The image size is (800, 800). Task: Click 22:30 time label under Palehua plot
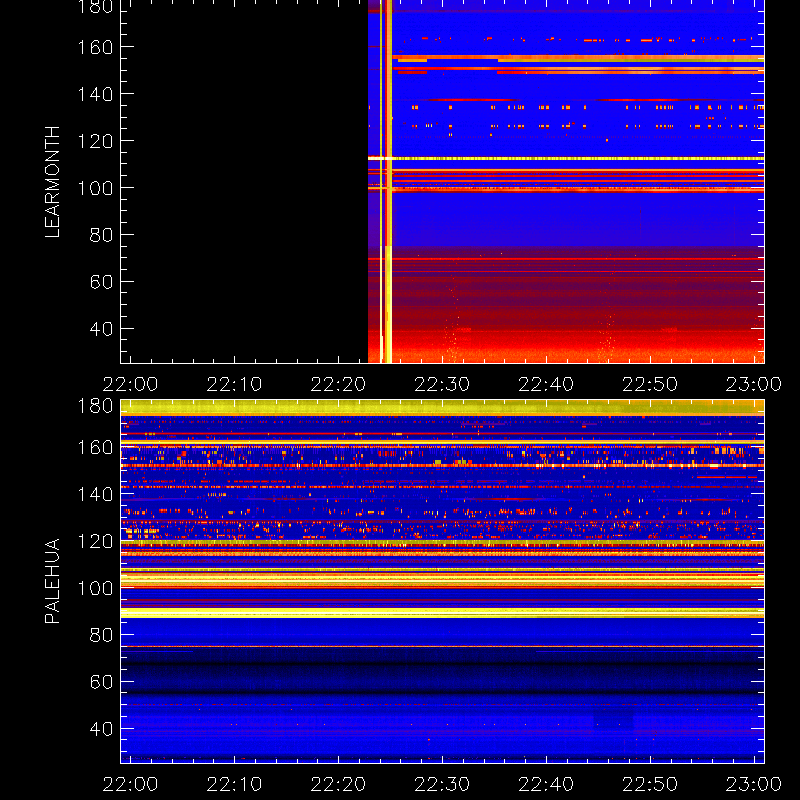[442, 784]
